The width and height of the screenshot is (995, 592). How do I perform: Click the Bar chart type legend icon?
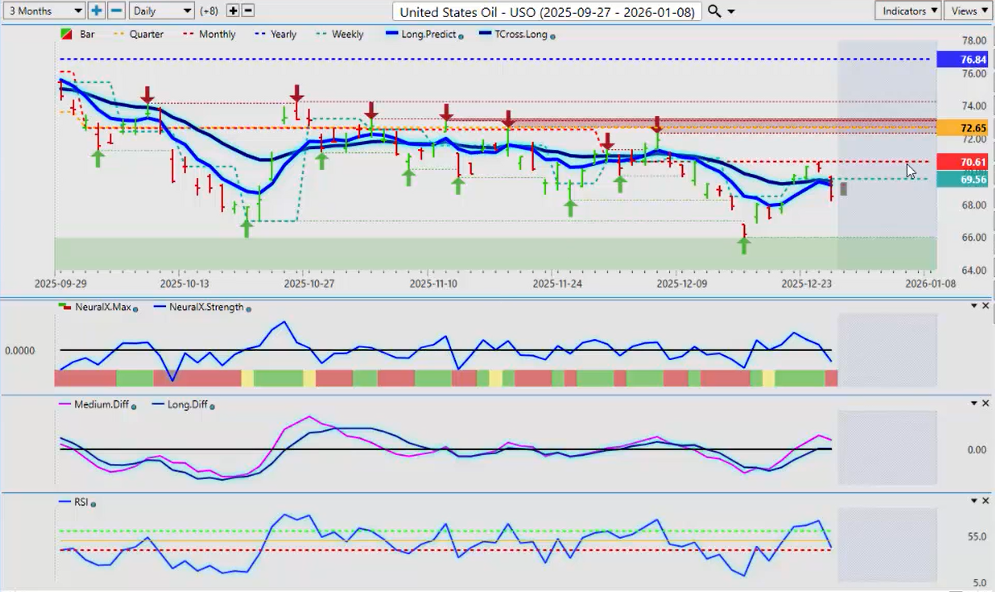[66, 34]
